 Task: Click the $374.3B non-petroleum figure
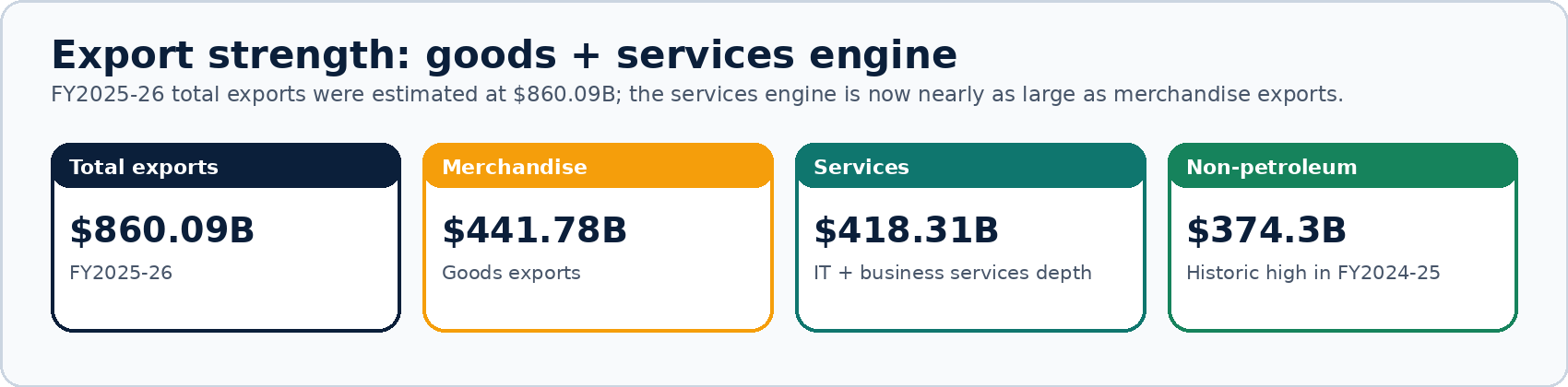coord(1265,229)
